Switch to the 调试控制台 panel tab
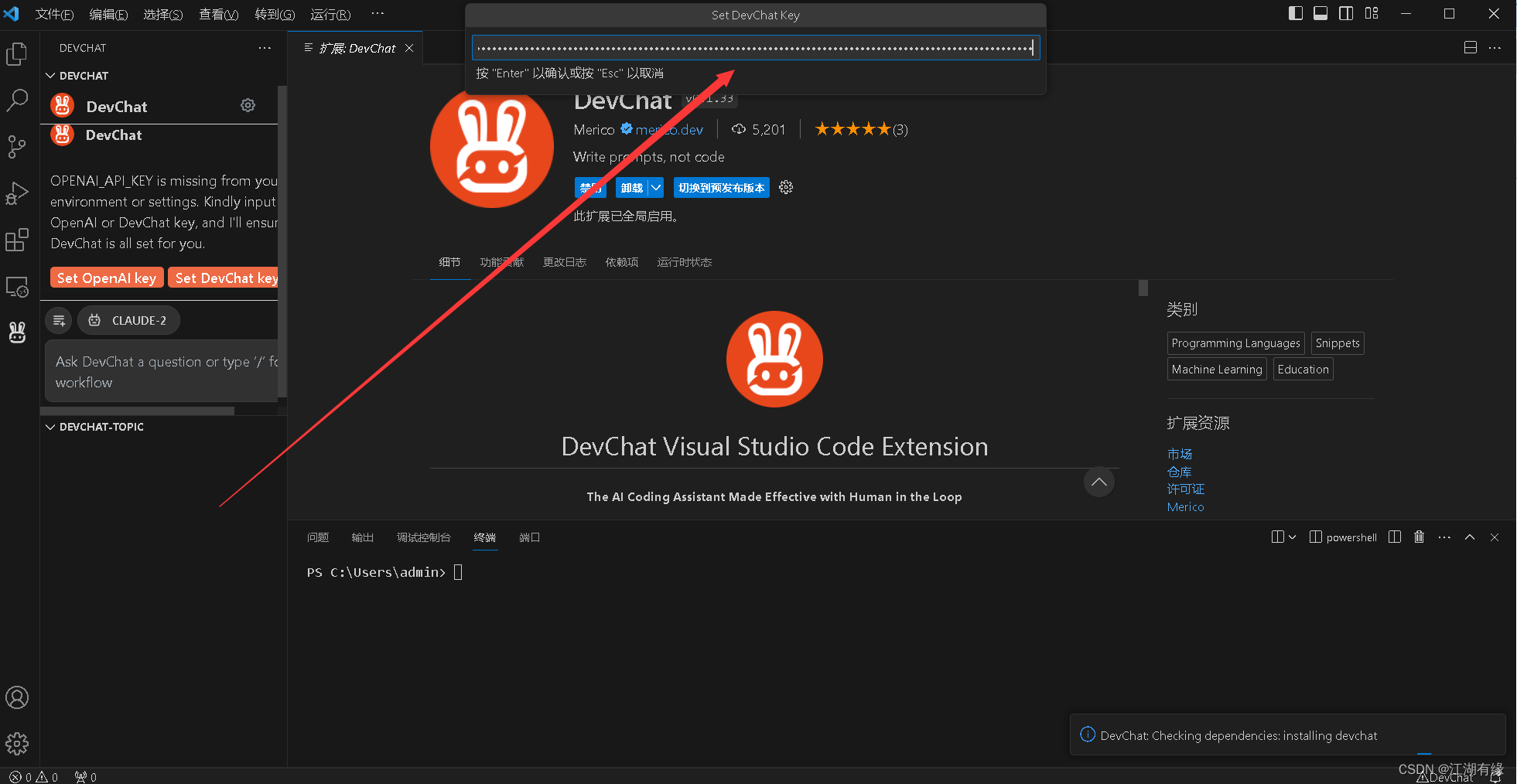1517x784 pixels. click(x=424, y=537)
